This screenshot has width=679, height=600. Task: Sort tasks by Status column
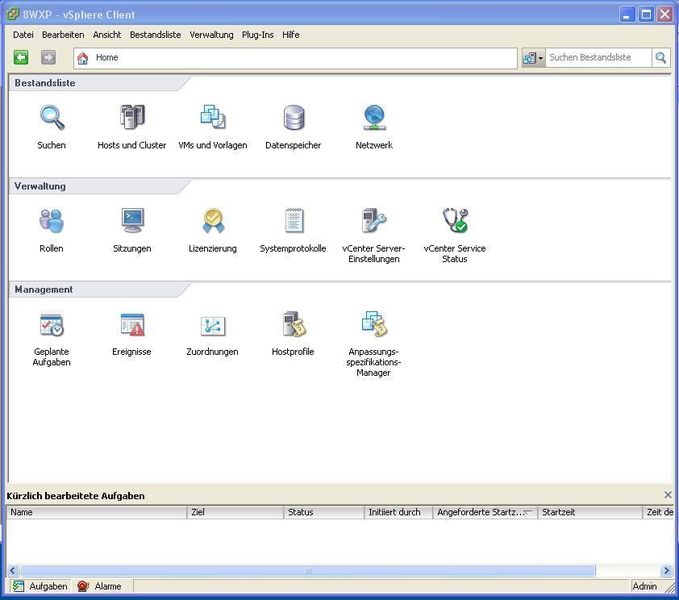click(324, 512)
